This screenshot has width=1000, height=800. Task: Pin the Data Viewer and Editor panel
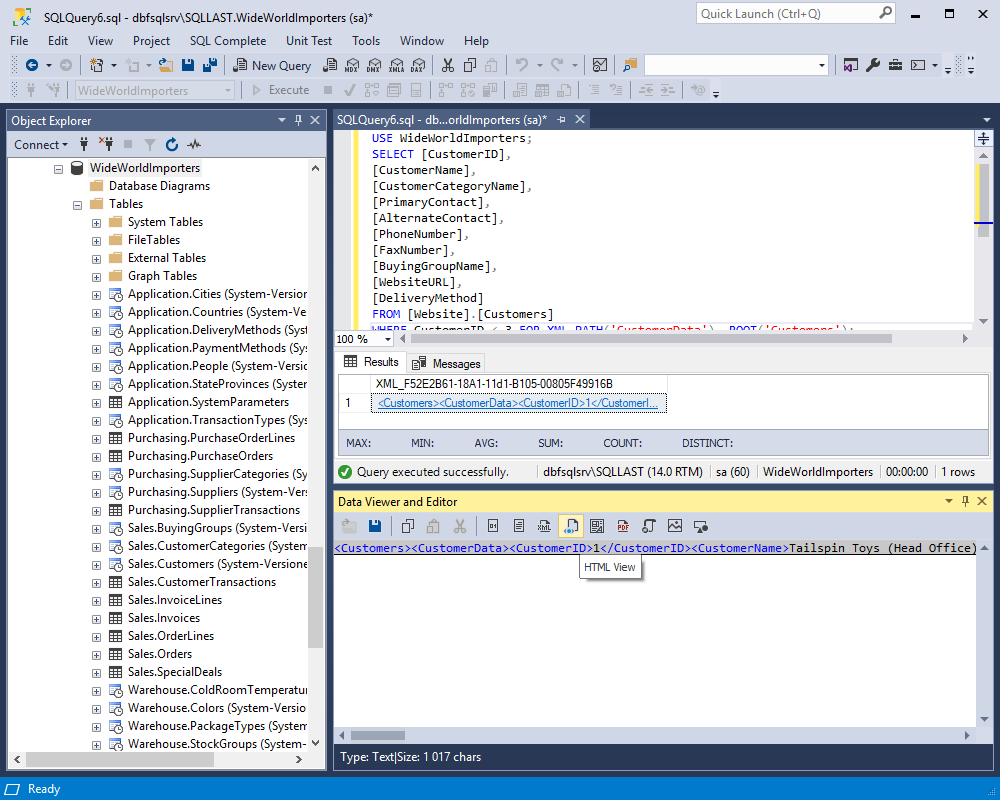(964, 501)
